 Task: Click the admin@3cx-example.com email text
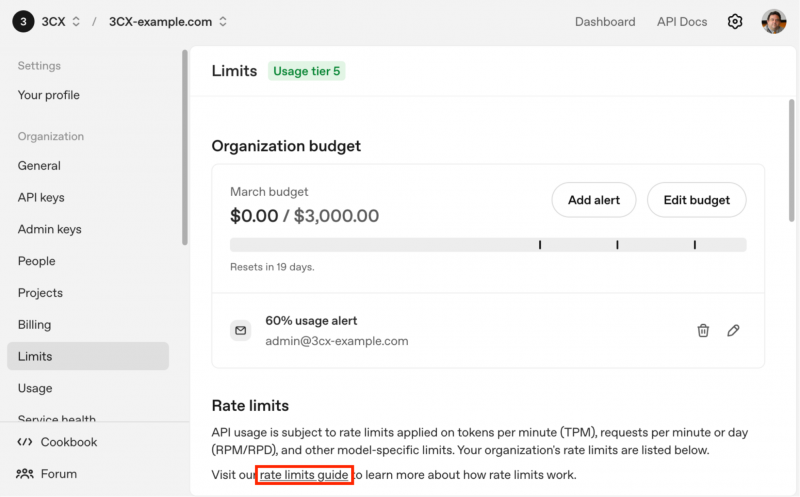337,341
